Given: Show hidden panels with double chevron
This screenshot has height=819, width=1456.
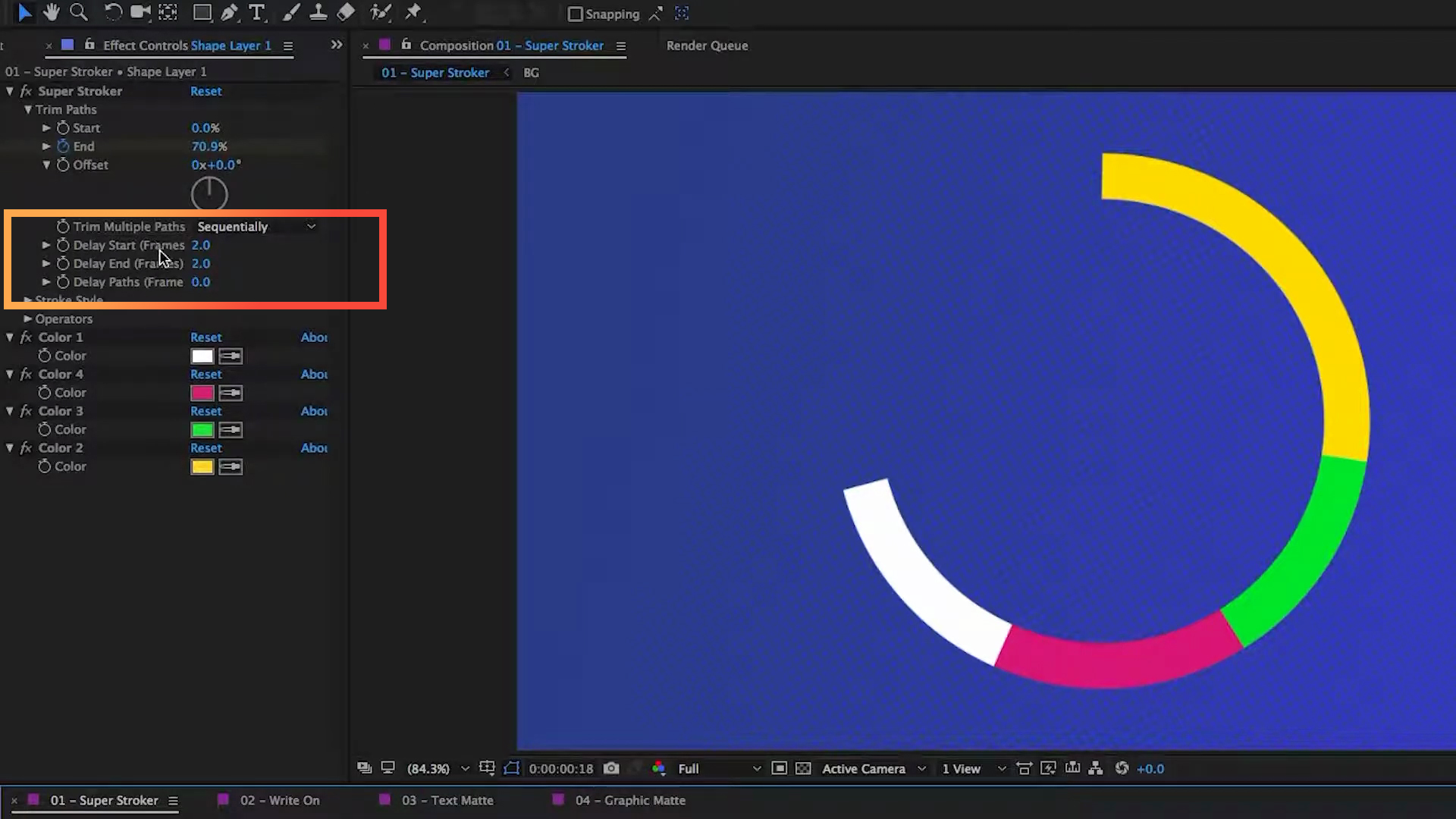Looking at the screenshot, I should coord(337,45).
